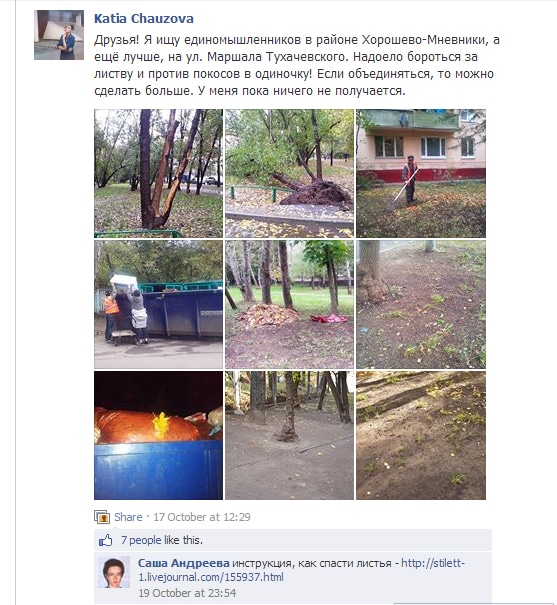Viewport: 557px width, 605px height.
Task: Open Katia Chauzova's profile picture
Action: [x=59, y=35]
